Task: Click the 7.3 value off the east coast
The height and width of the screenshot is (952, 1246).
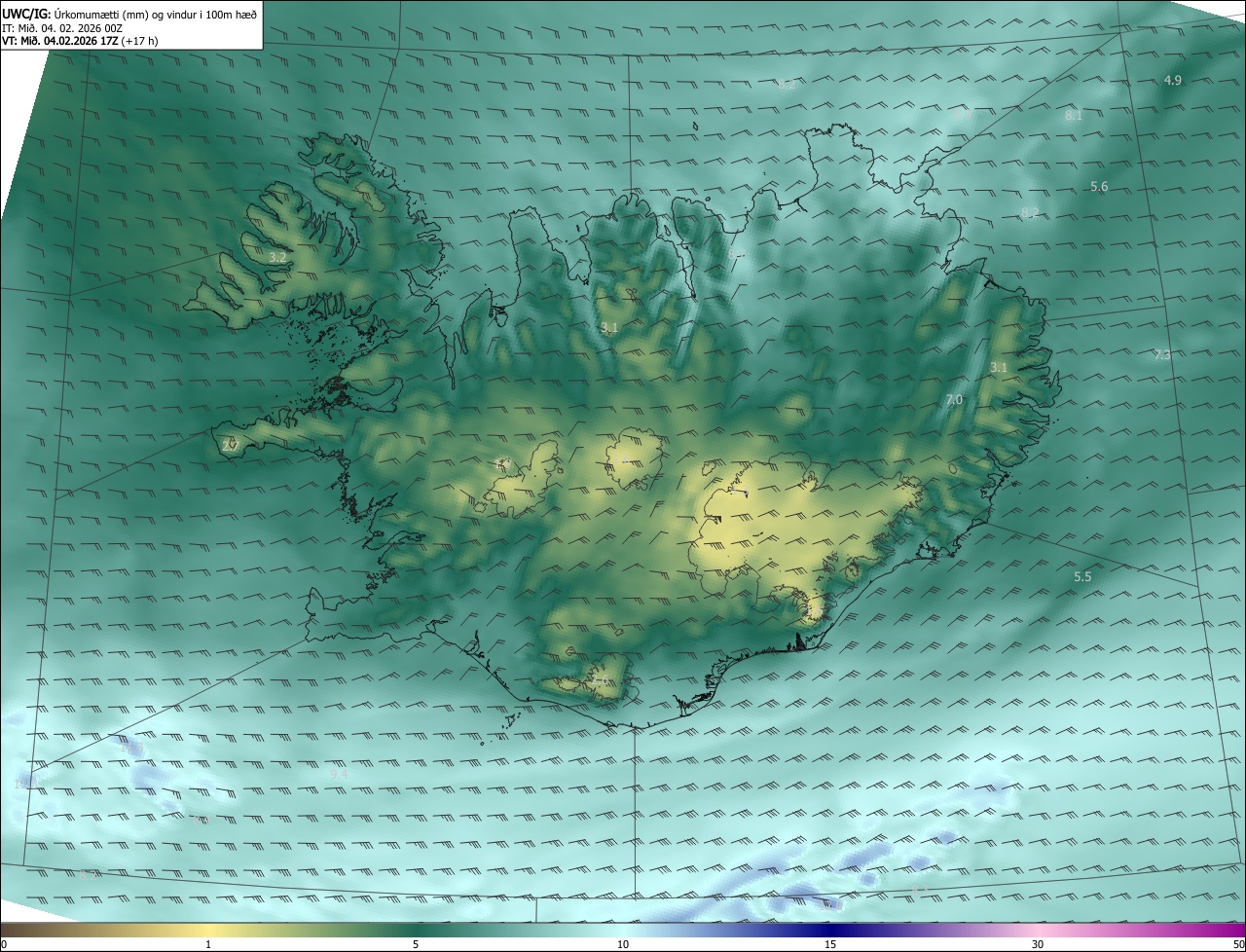Action: tap(1162, 354)
